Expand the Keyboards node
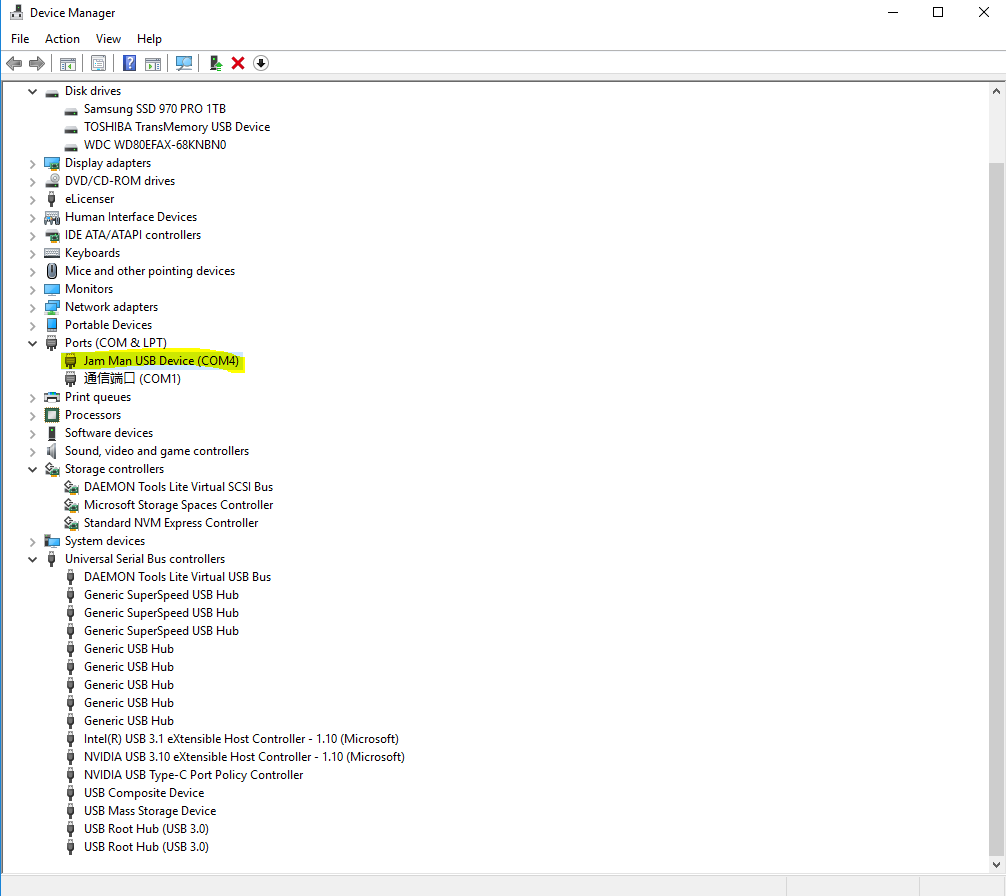 [33, 254]
